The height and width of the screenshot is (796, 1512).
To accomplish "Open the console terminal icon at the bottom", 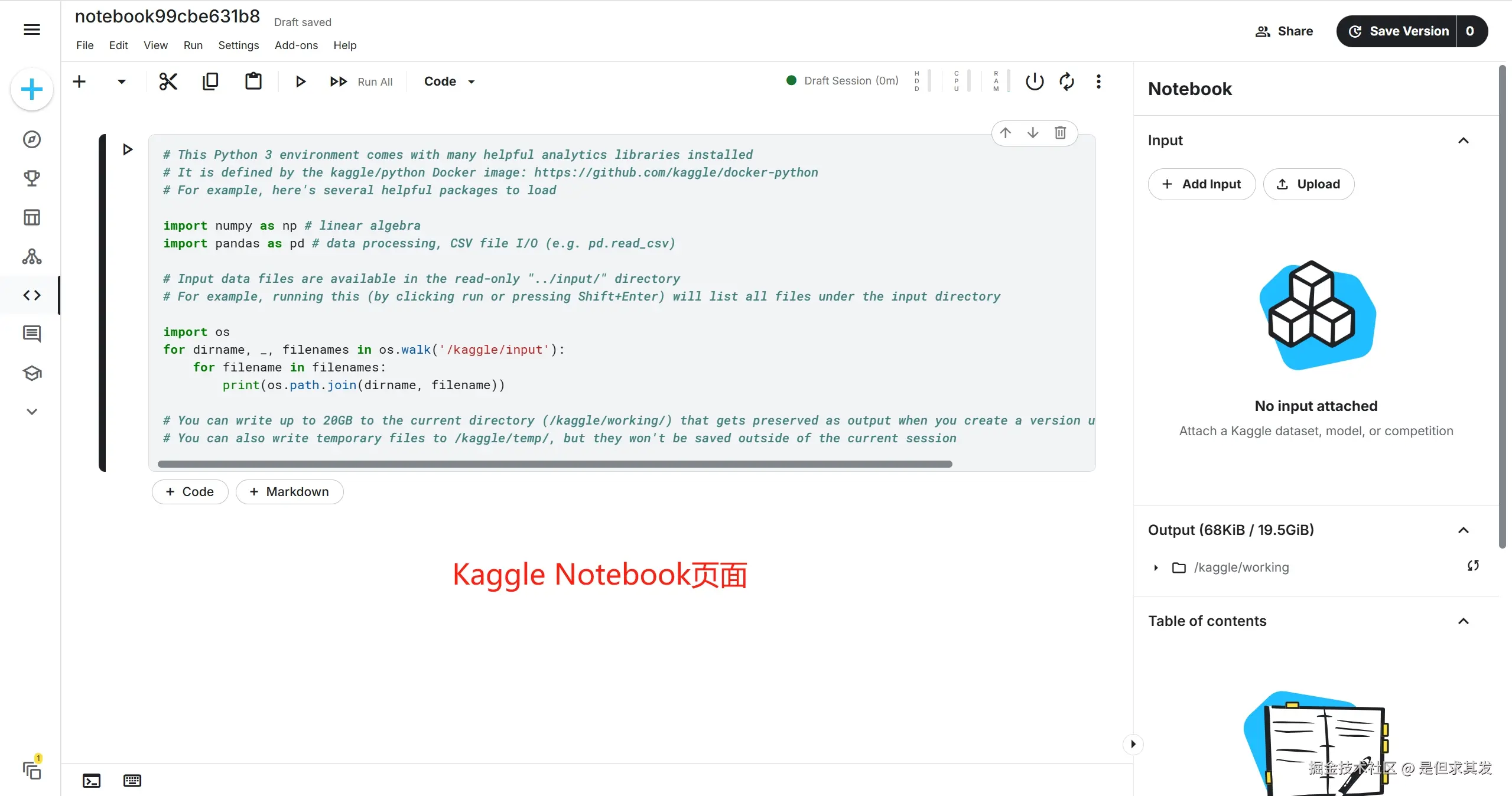I will pyautogui.click(x=92, y=781).
